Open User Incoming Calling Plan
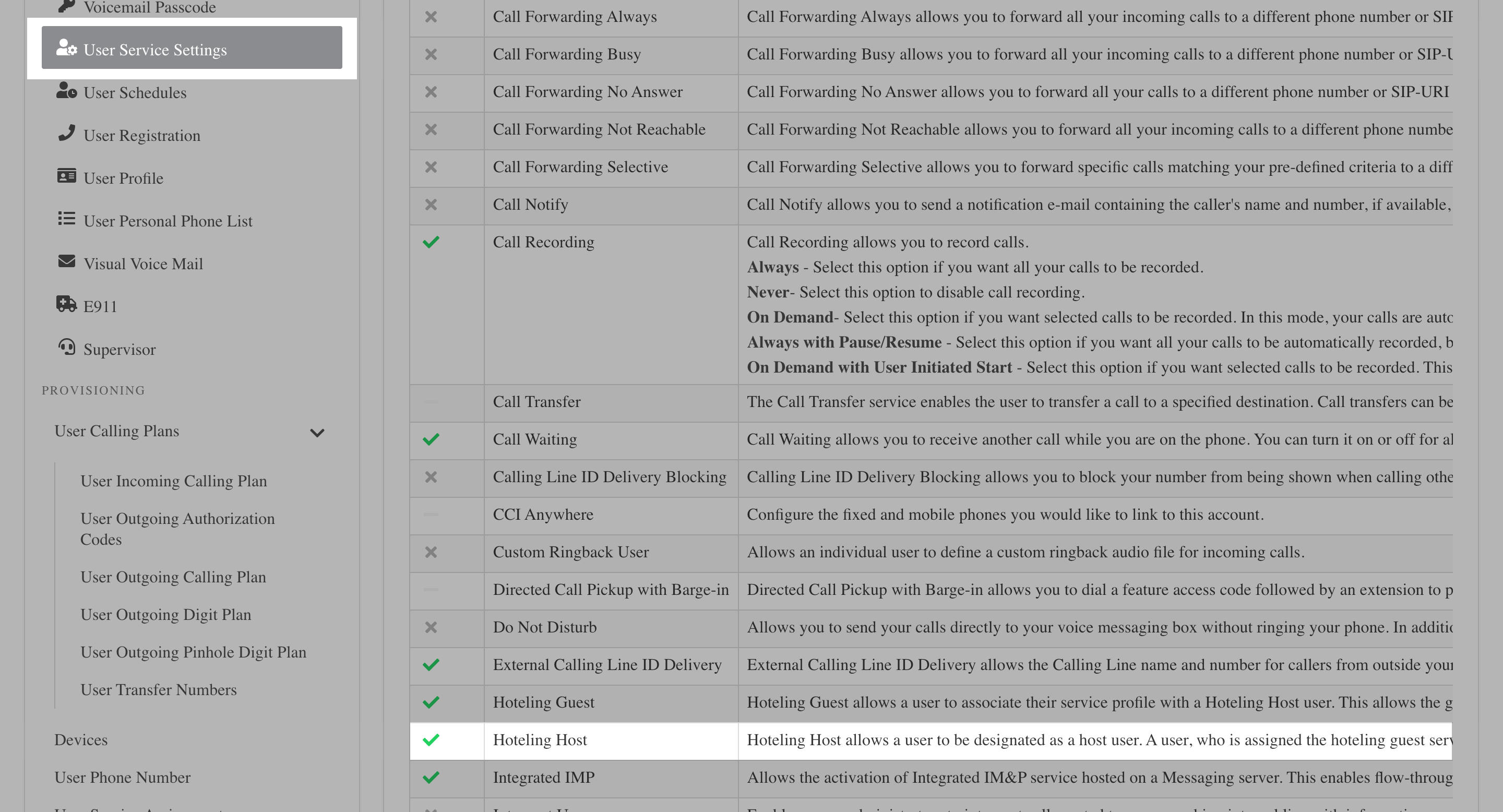 coord(173,481)
